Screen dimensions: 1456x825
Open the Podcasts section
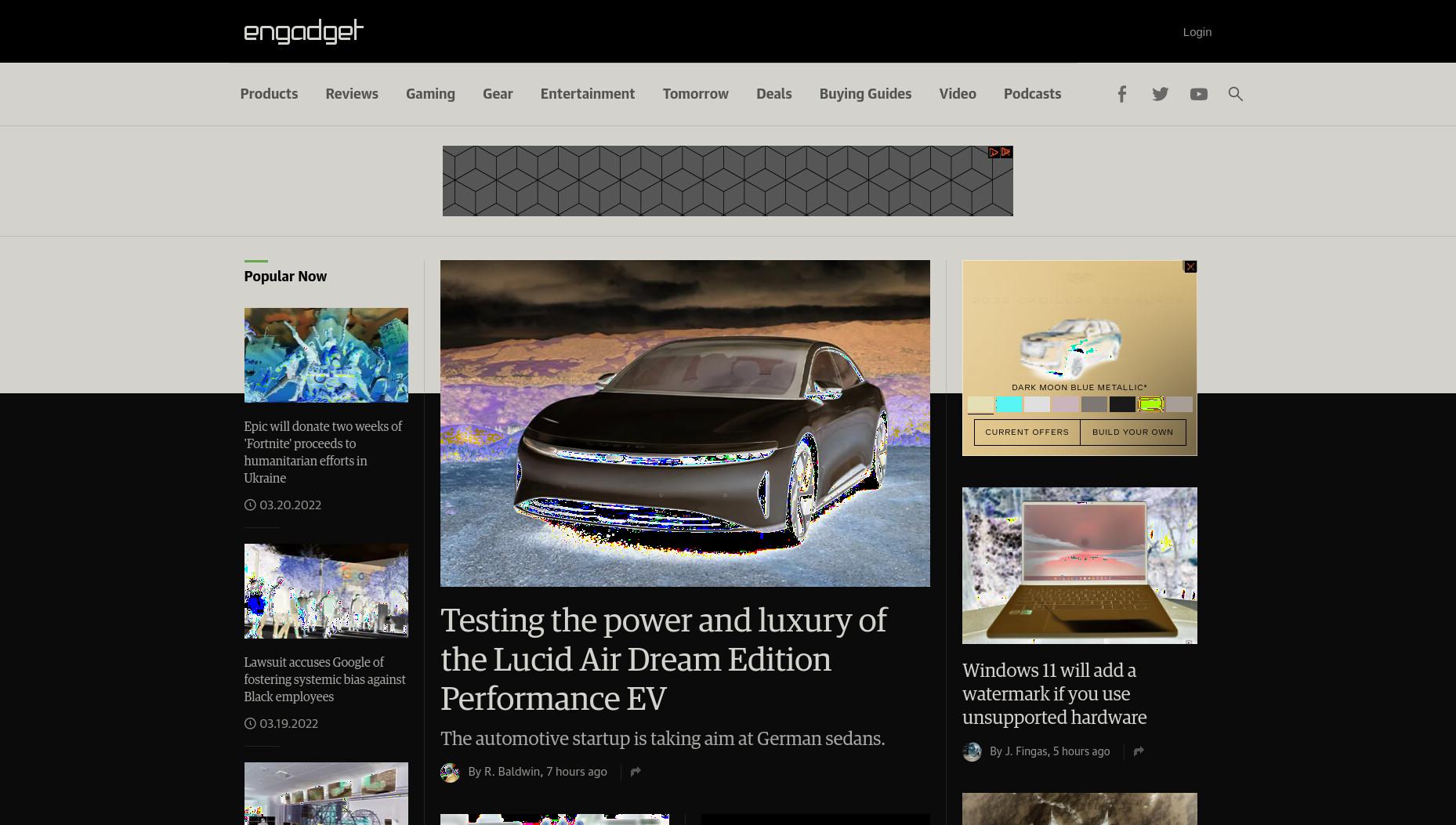pyautogui.click(x=1032, y=94)
